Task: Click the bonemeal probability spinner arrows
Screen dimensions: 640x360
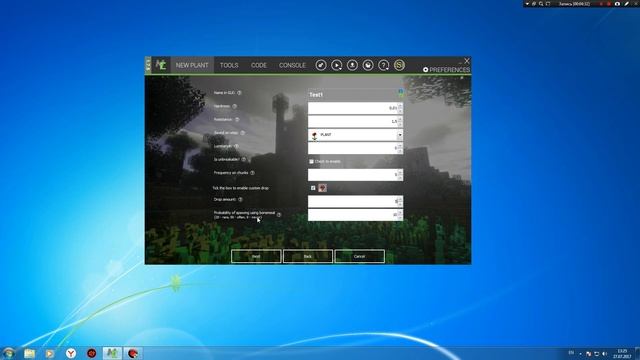Action: tap(400, 215)
